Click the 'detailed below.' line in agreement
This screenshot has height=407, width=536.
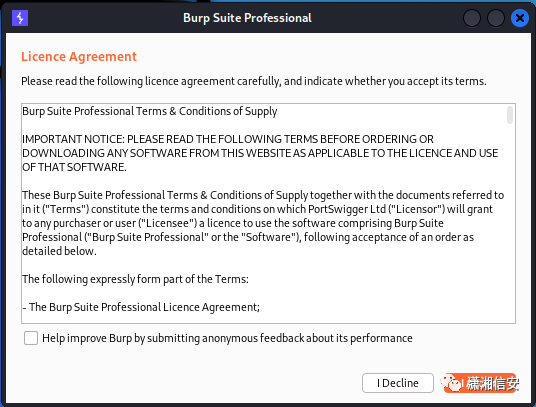coord(59,251)
